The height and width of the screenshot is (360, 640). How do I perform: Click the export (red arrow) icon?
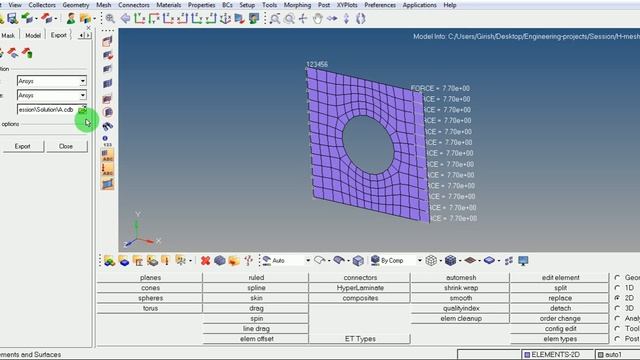[x=47, y=18]
